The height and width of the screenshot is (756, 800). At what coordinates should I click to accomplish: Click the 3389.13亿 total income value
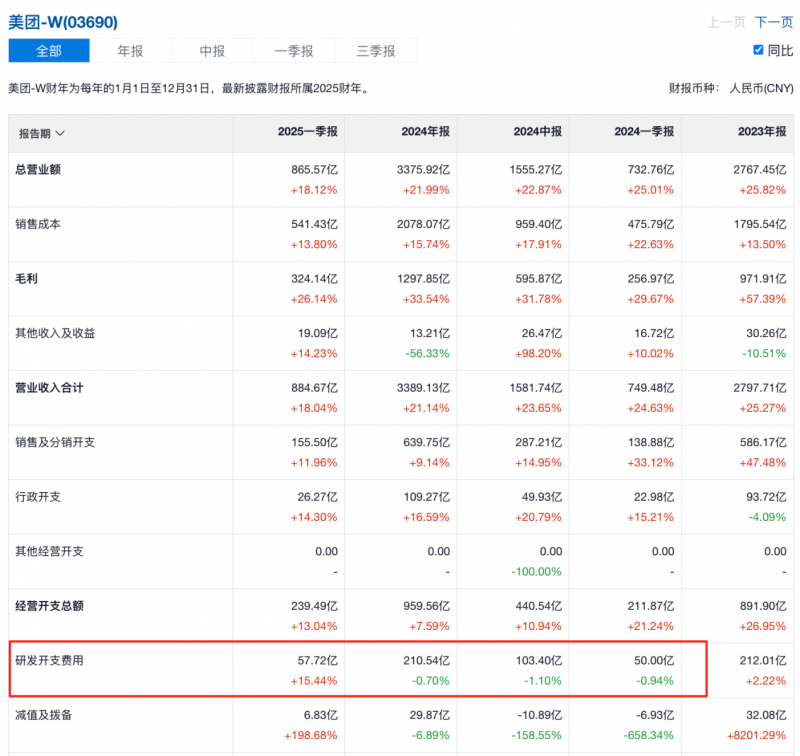point(423,388)
